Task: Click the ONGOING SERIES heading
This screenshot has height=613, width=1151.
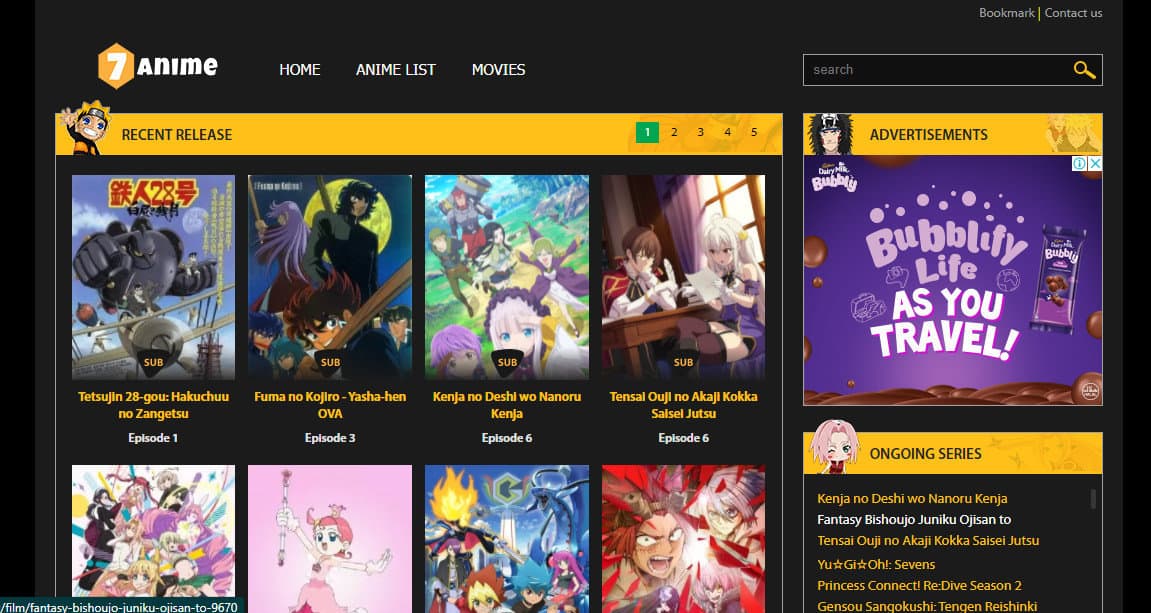Action: coord(926,454)
